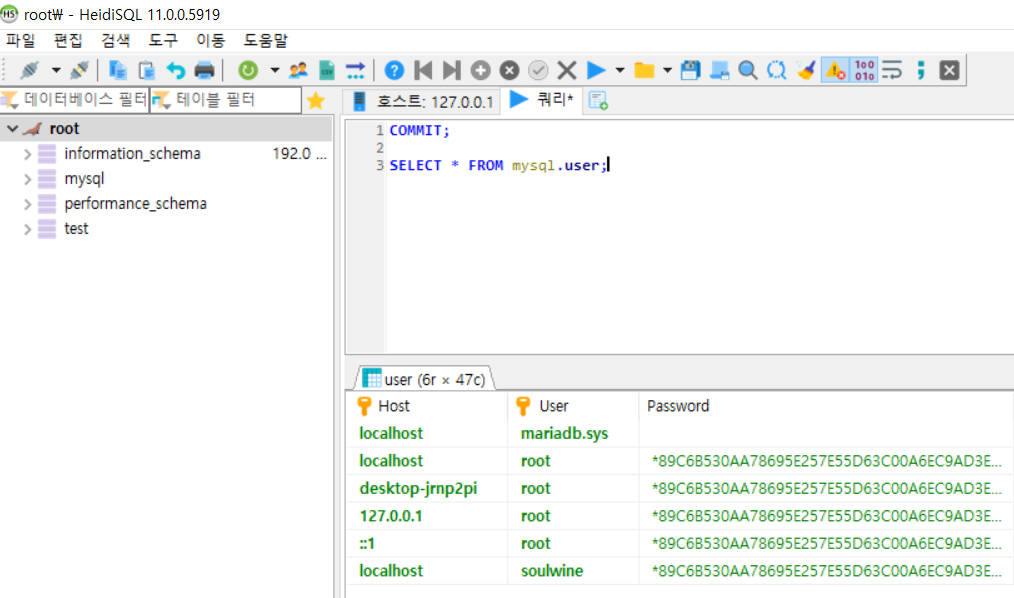Click the save as snippet icon
Screen dimensions: 1014x598
click(719, 70)
